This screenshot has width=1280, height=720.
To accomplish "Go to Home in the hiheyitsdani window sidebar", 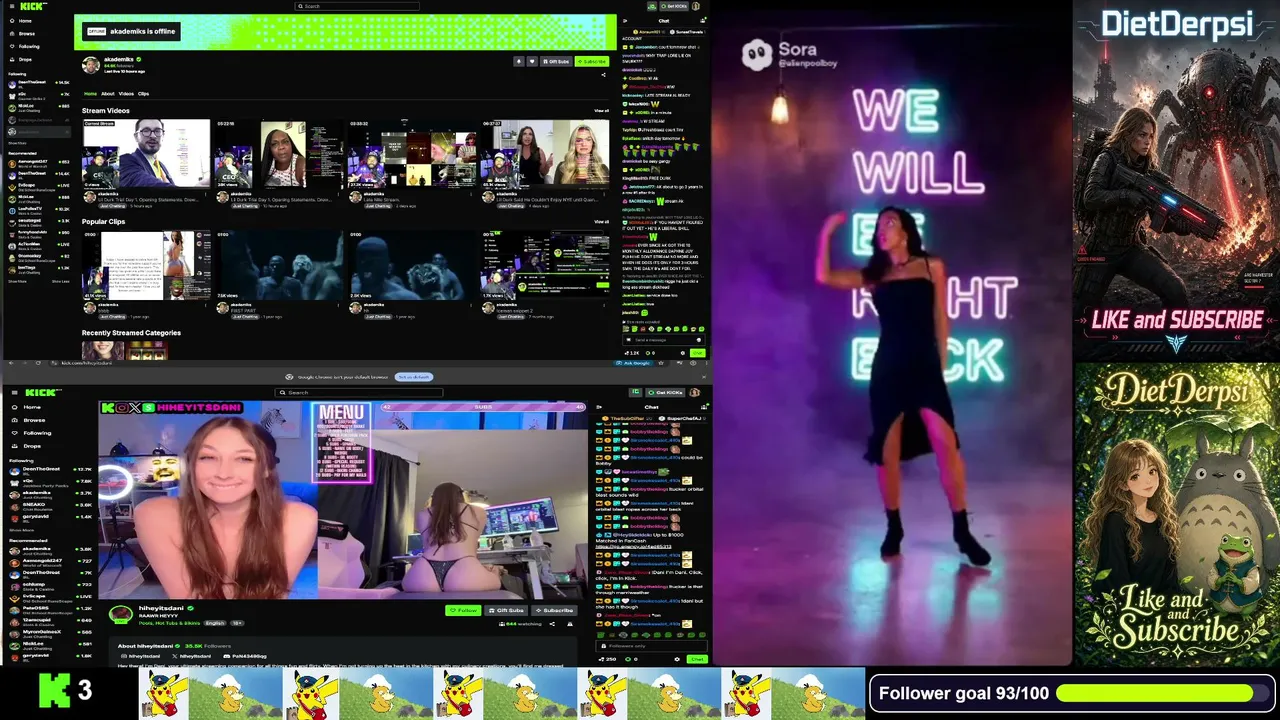I will point(27,407).
